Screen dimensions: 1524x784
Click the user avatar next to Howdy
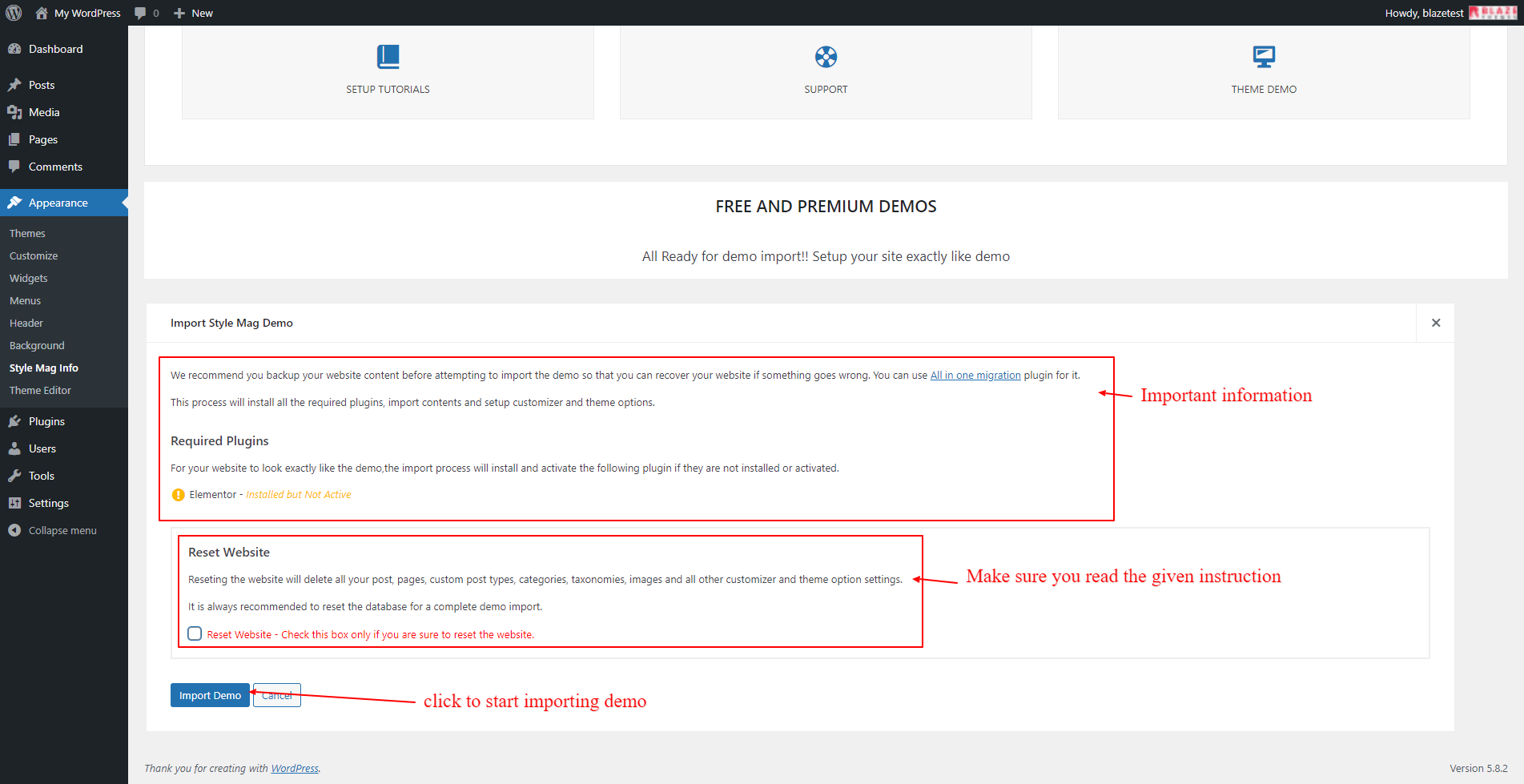click(1492, 13)
